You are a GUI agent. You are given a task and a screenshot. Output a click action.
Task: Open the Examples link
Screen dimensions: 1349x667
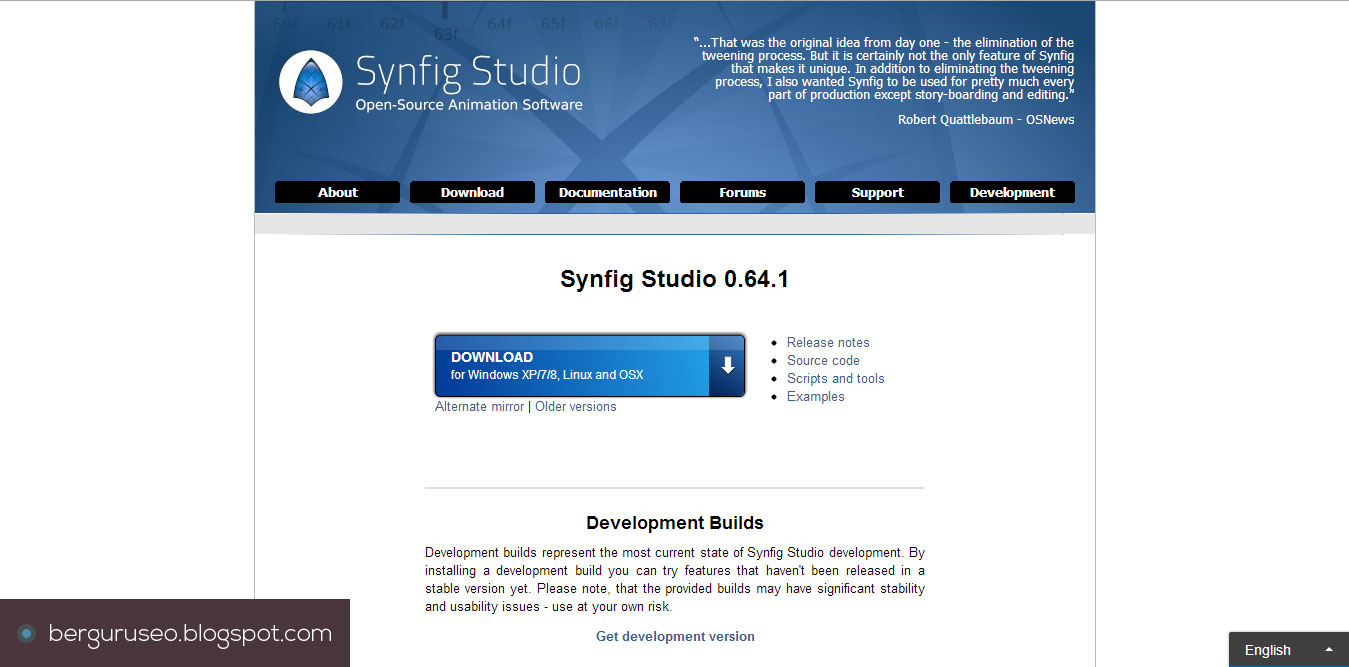pyautogui.click(x=816, y=396)
